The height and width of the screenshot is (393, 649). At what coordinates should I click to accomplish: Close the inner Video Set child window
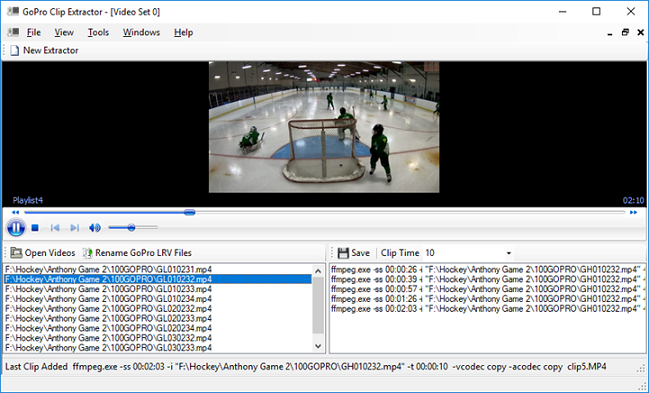[640, 32]
